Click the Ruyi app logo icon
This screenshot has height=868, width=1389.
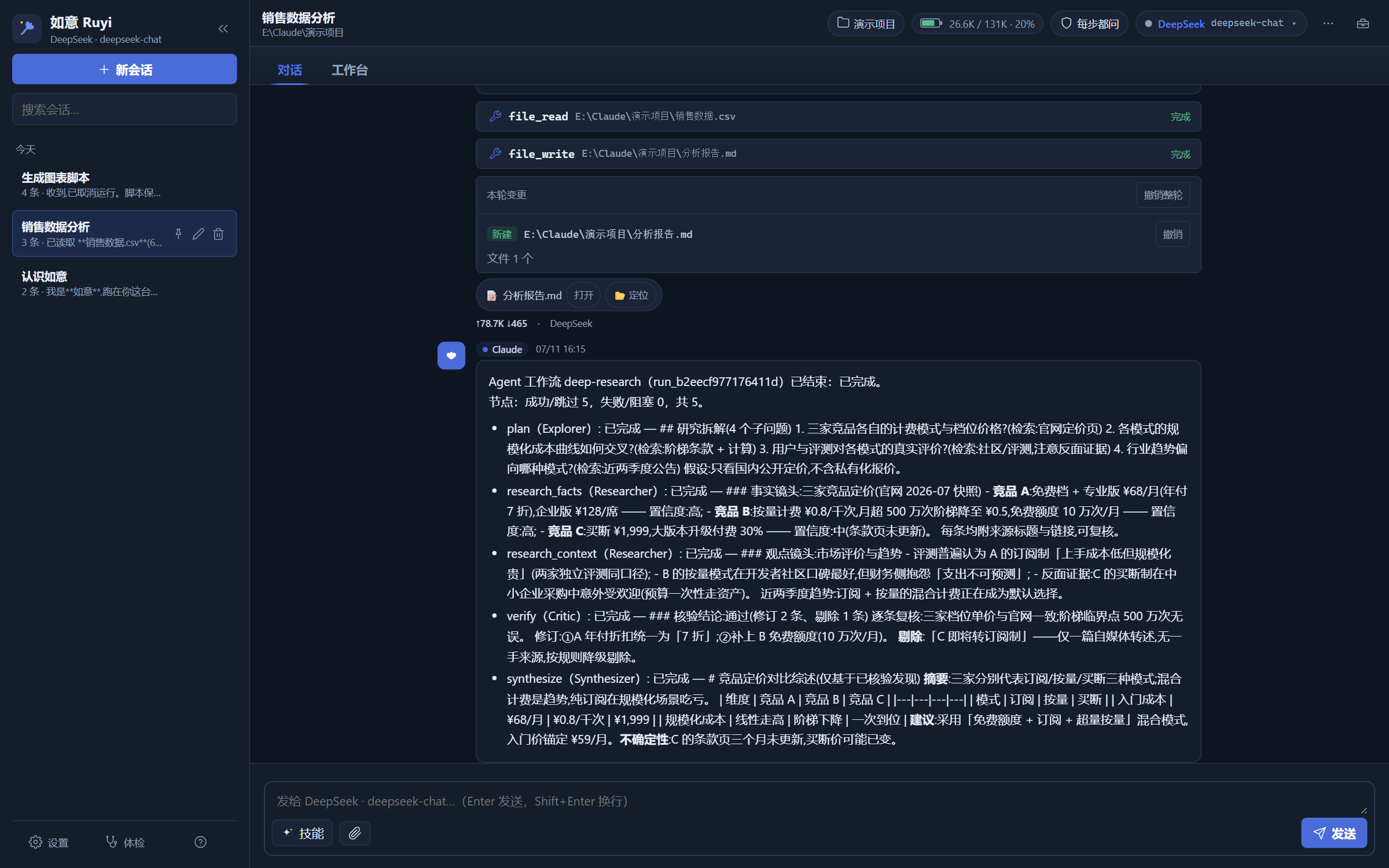coord(27,28)
